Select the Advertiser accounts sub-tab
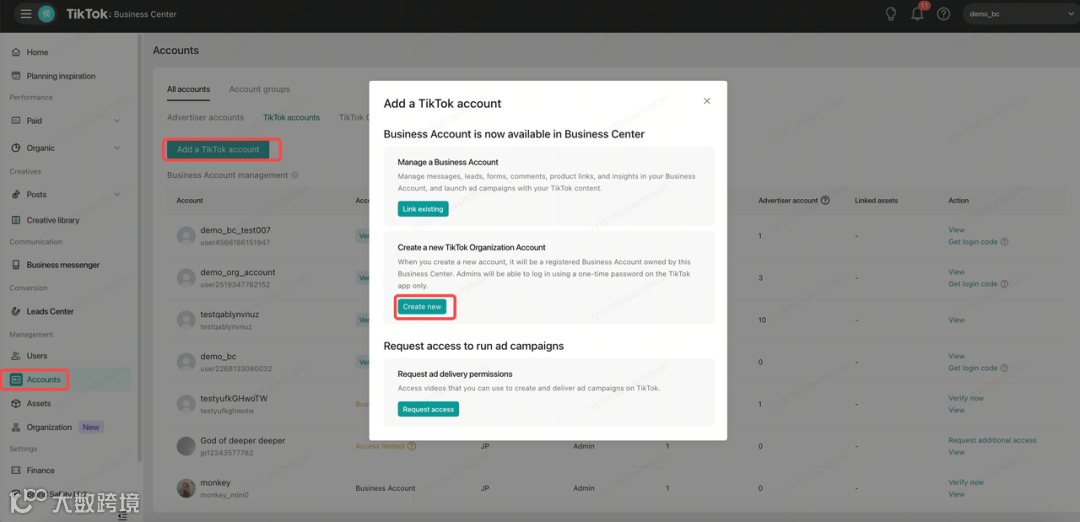1080x522 pixels. pyautogui.click(x=205, y=118)
